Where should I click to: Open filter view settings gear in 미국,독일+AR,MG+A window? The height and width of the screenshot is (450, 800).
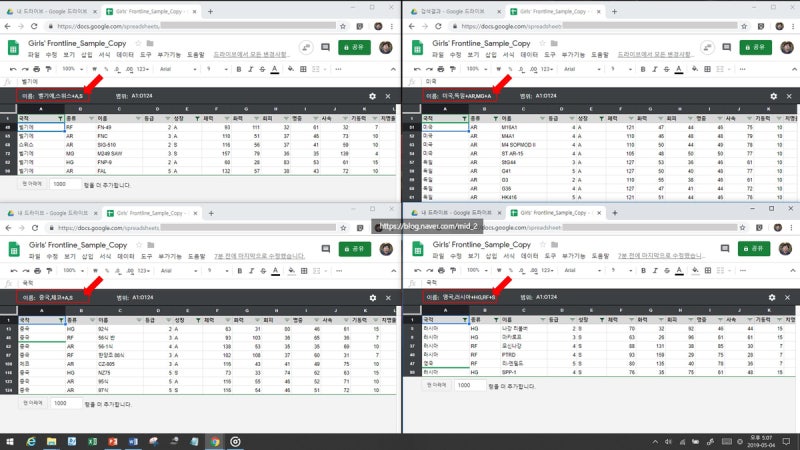[x=773, y=96]
